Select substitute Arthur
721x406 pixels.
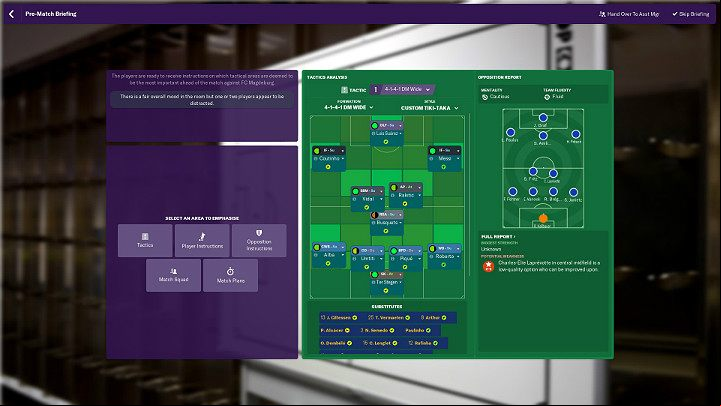pos(433,318)
